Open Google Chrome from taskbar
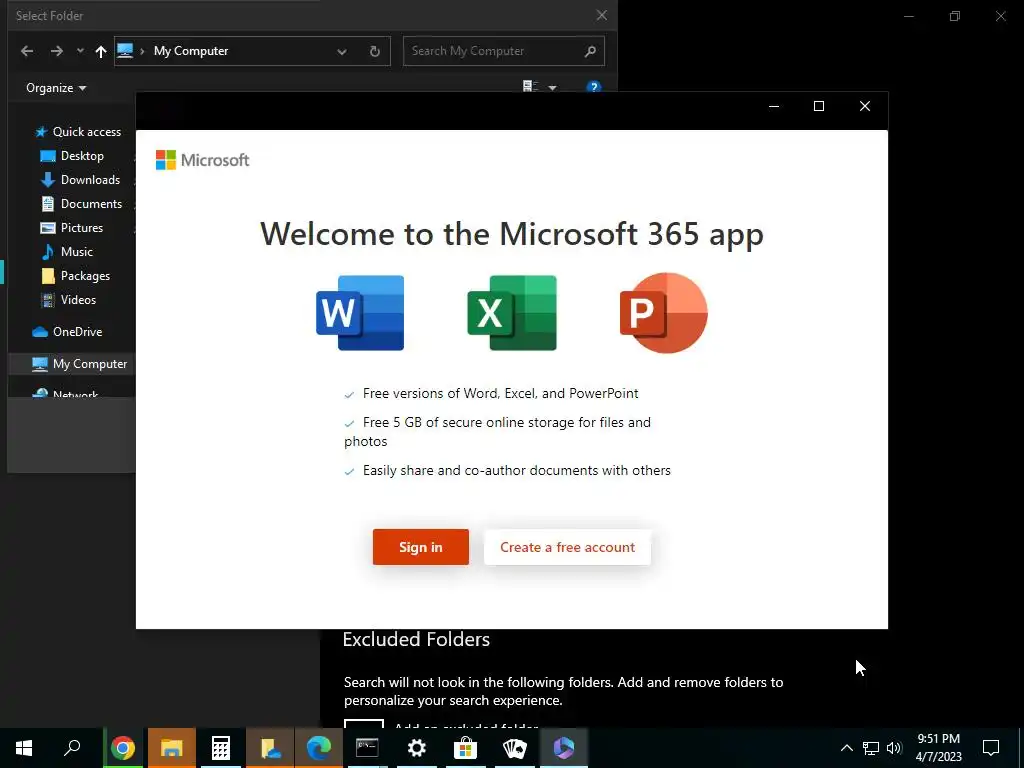This screenshot has width=1024, height=768. coord(123,748)
